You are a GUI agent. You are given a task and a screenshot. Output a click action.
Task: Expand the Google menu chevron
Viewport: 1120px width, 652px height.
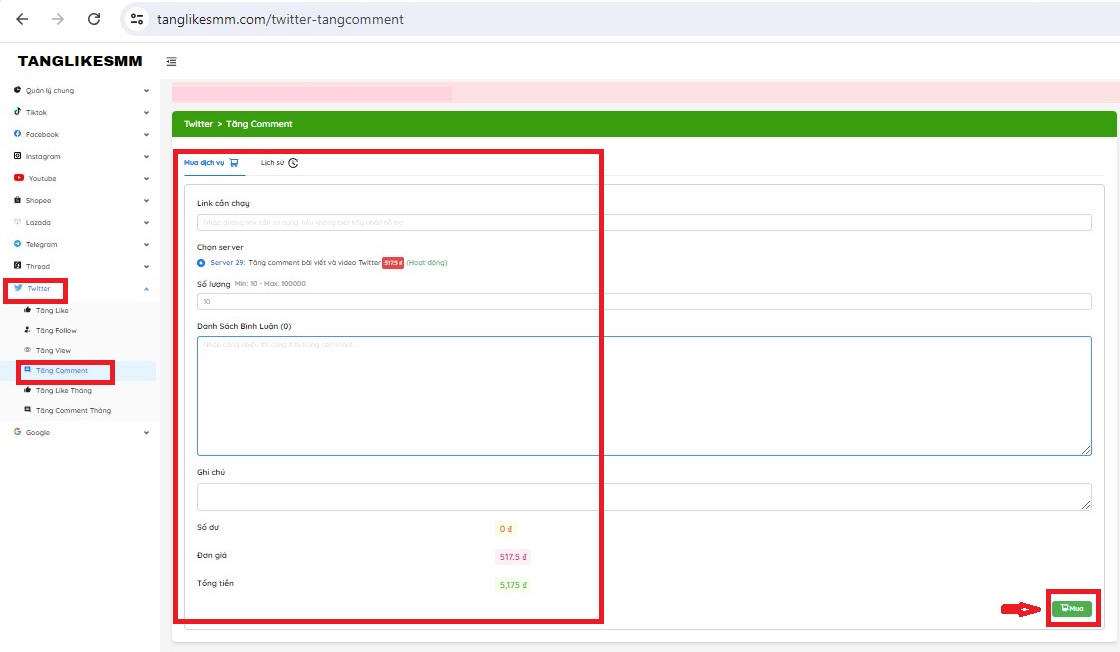(x=146, y=433)
